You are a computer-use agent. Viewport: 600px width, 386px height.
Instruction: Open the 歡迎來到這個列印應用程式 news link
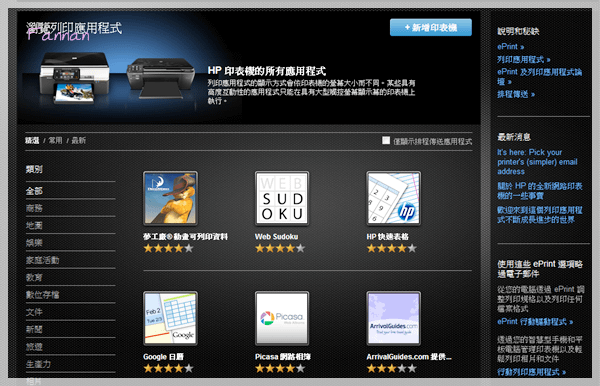(x=540, y=215)
